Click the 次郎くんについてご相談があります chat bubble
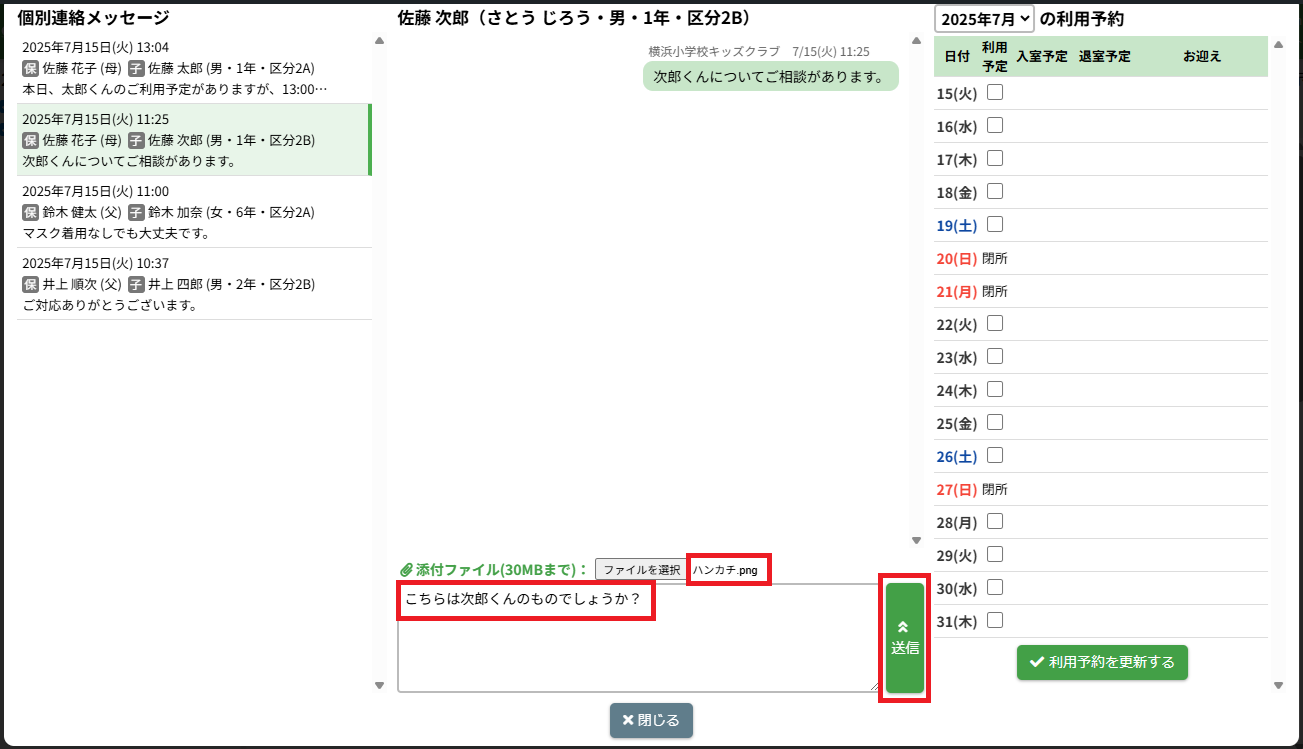The image size is (1303, 749). [x=769, y=76]
